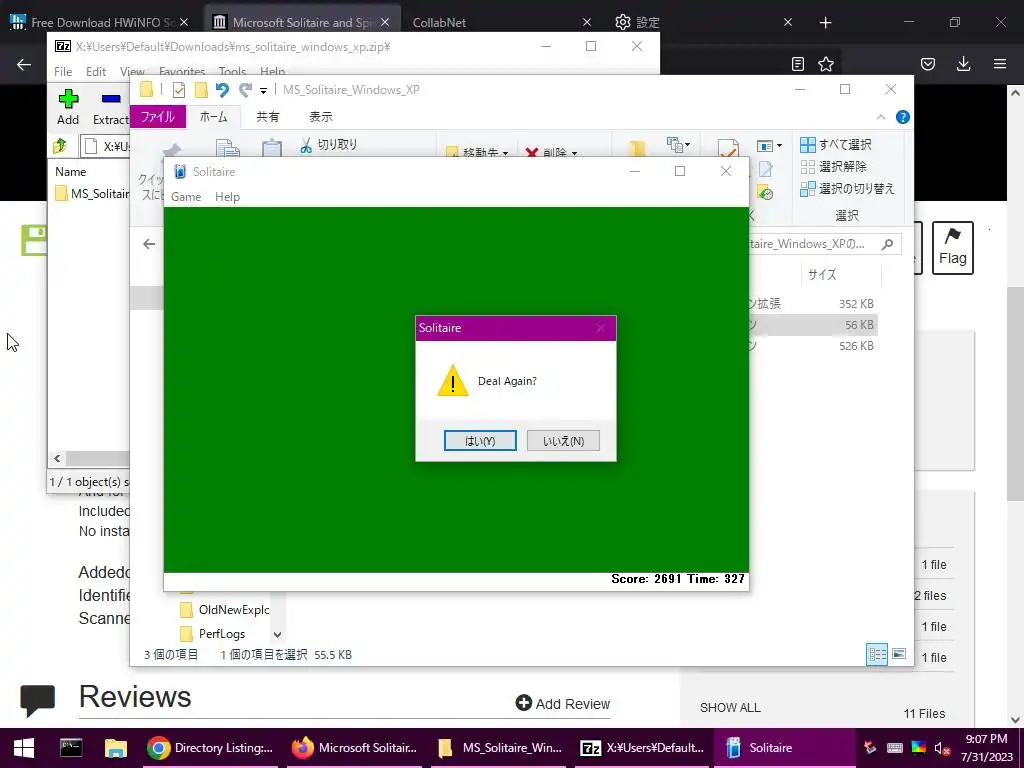1024x768 pixels.
Task: Switch Explorer to details view icon
Action: tap(877, 654)
